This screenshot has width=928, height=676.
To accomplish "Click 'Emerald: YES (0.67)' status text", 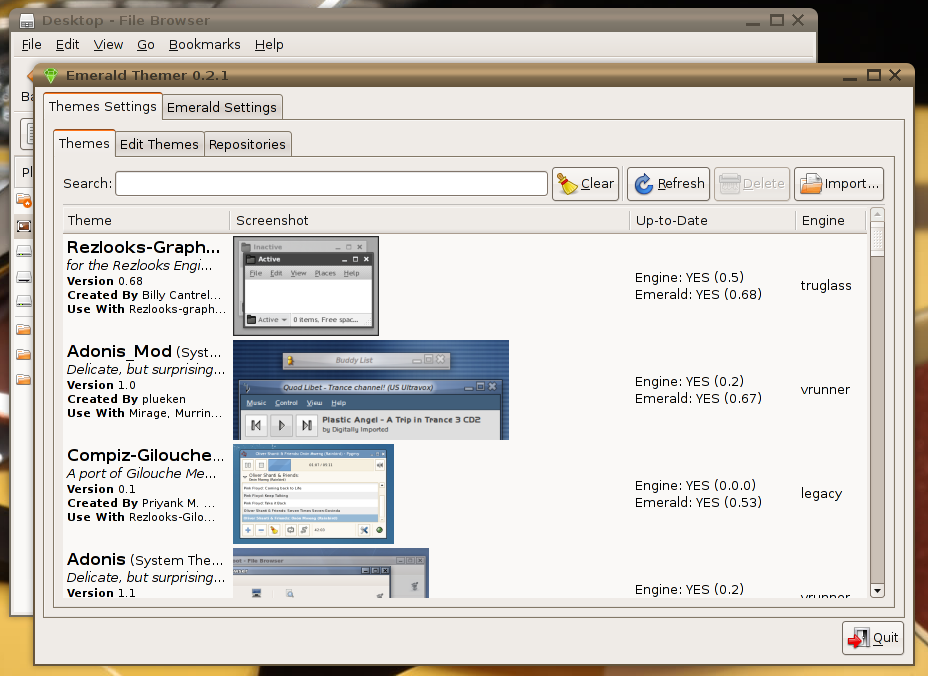I will point(698,398).
